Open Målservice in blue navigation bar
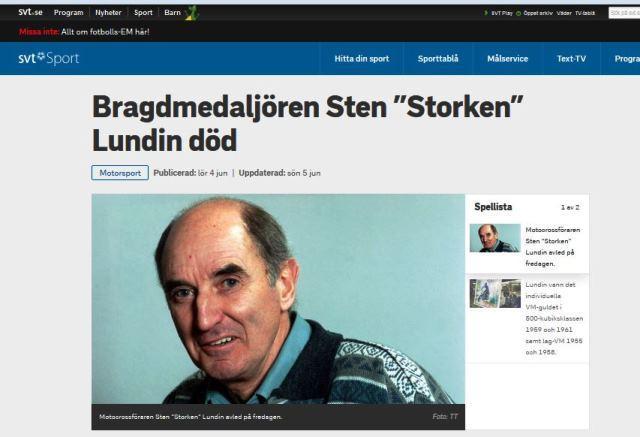Viewport: 640px width, 437px height. click(507, 59)
